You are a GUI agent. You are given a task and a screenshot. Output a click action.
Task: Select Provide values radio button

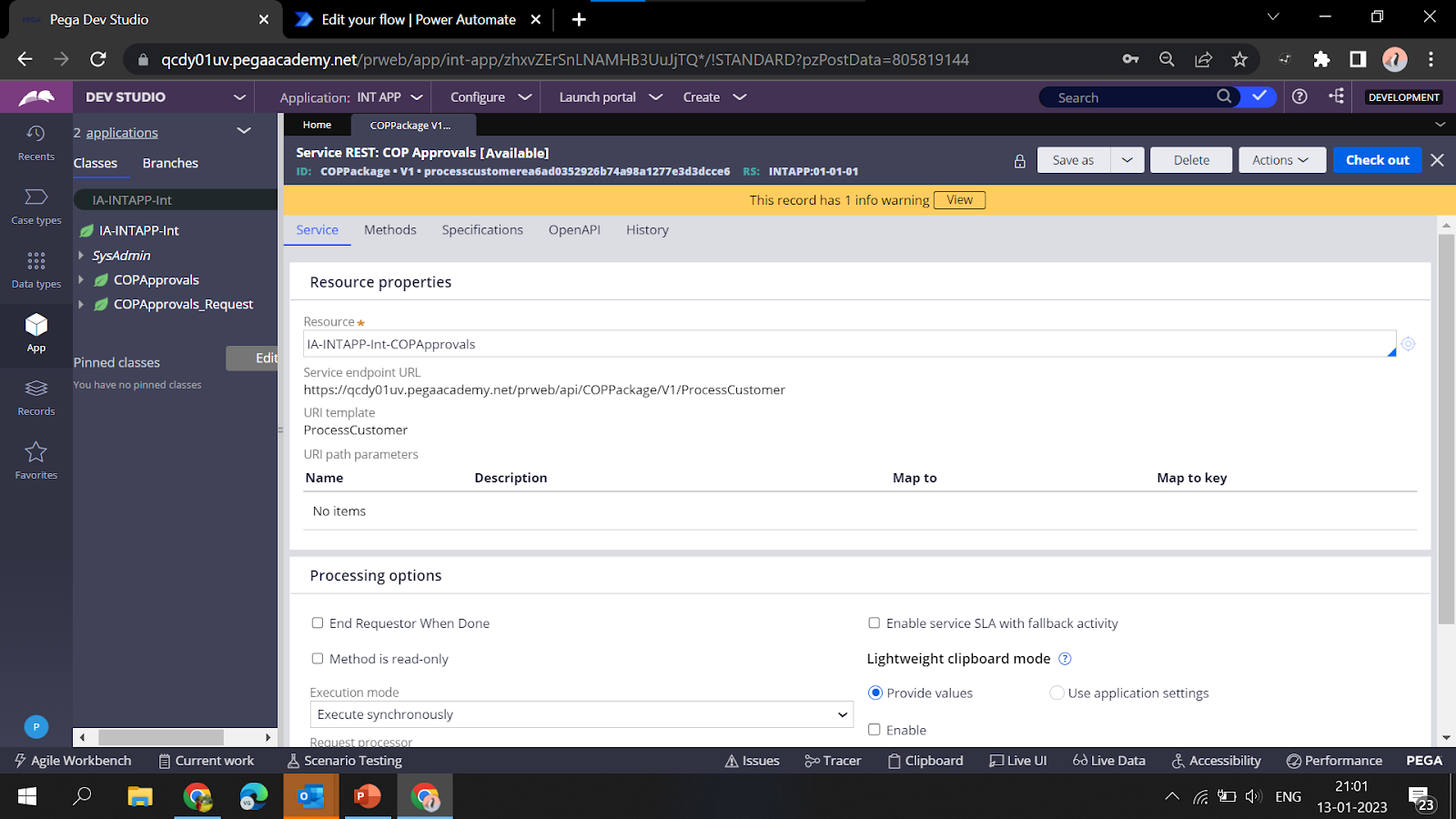pos(875,693)
